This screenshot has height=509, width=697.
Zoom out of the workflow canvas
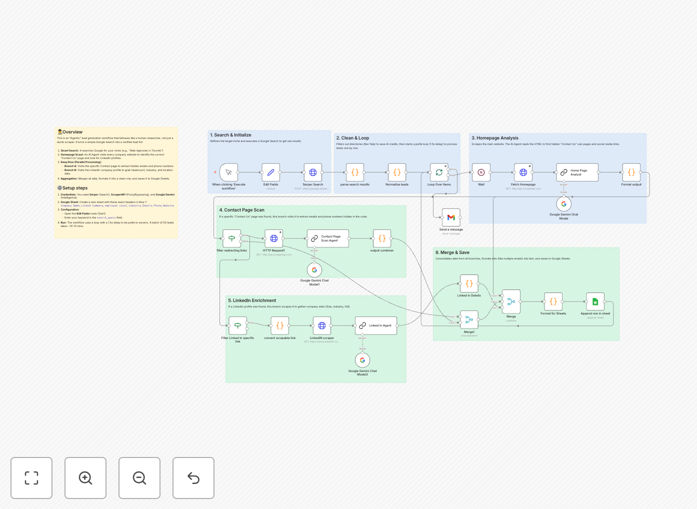(x=139, y=478)
